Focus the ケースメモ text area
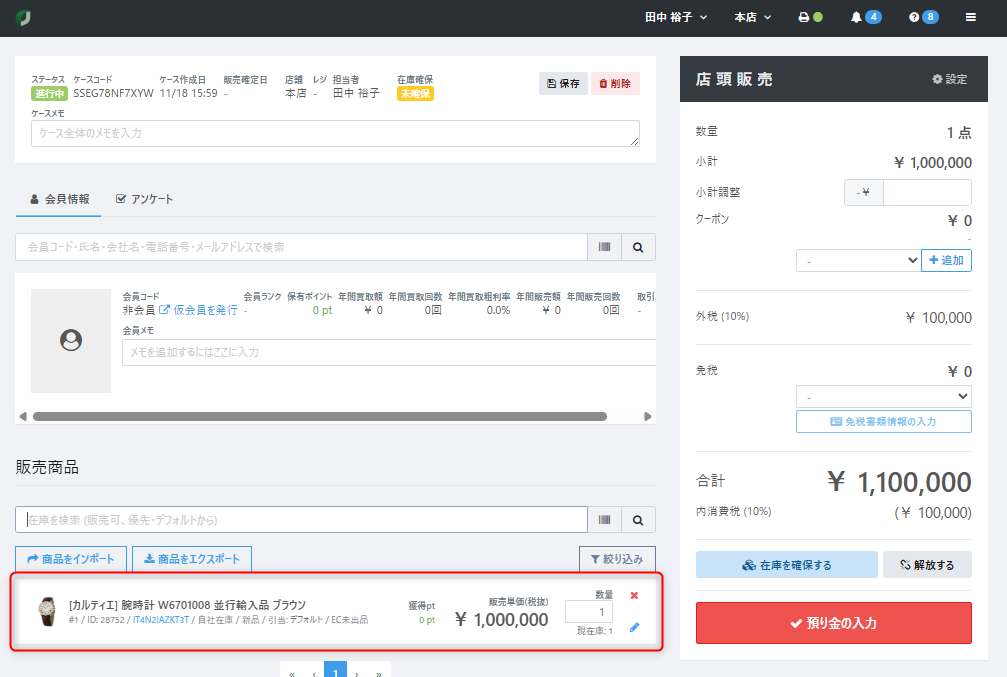This screenshot has height=677, width=1007. coord(335,133)
